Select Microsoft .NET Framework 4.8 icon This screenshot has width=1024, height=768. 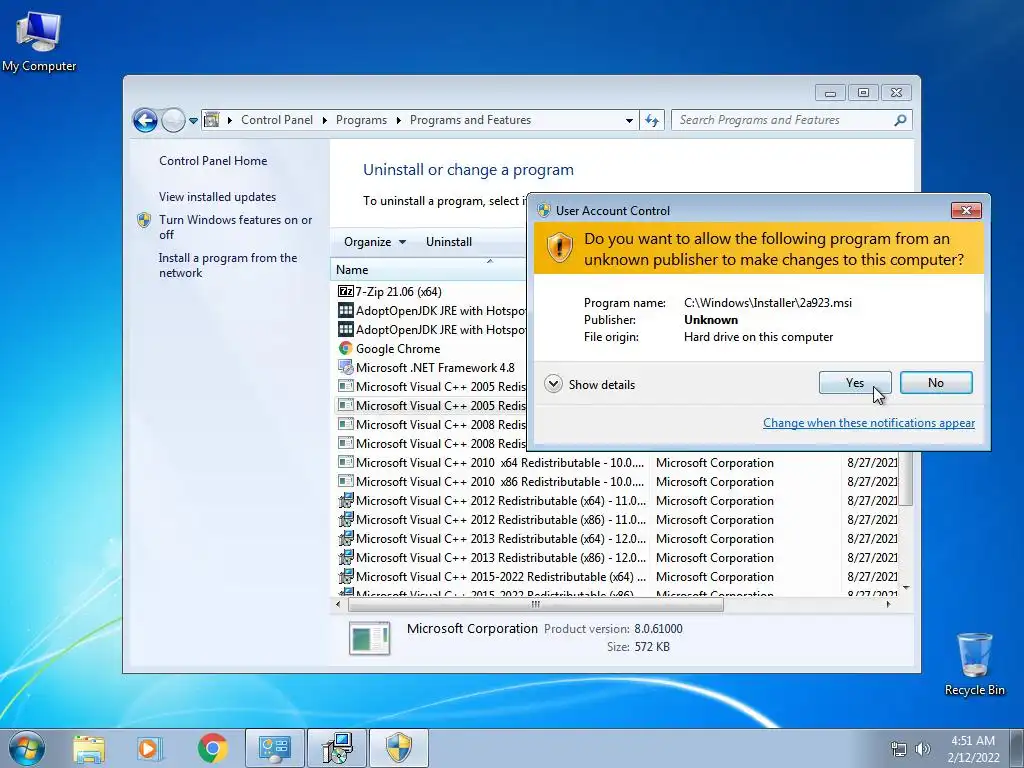tap(345, 367)
